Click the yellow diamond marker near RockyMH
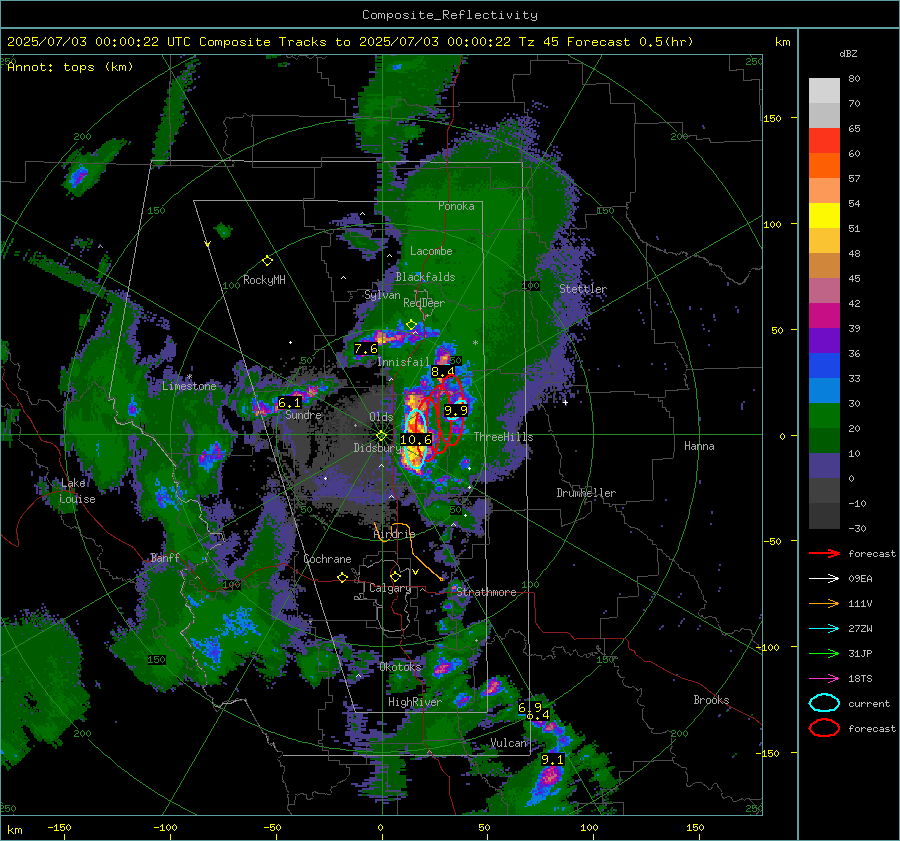Image resolution: width=900 pixels, height=841 pixels. 267,261
